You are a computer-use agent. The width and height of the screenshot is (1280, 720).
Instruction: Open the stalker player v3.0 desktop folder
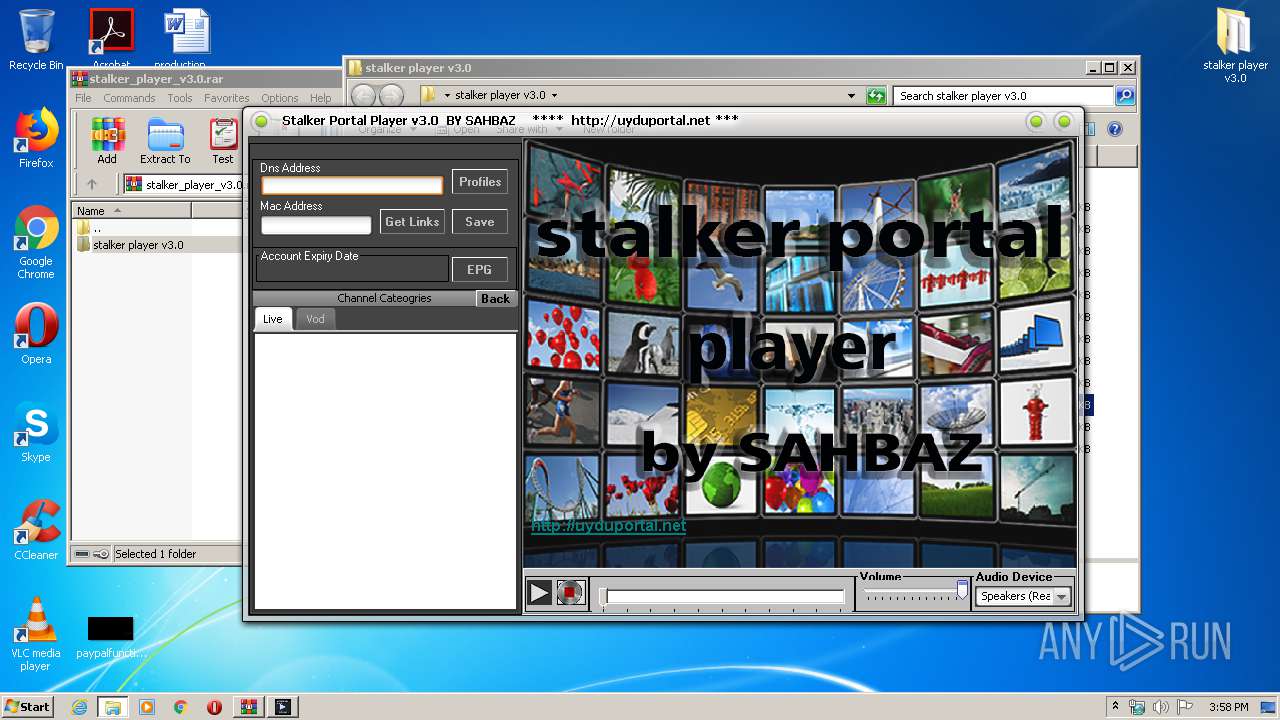tap(1235, 46)
